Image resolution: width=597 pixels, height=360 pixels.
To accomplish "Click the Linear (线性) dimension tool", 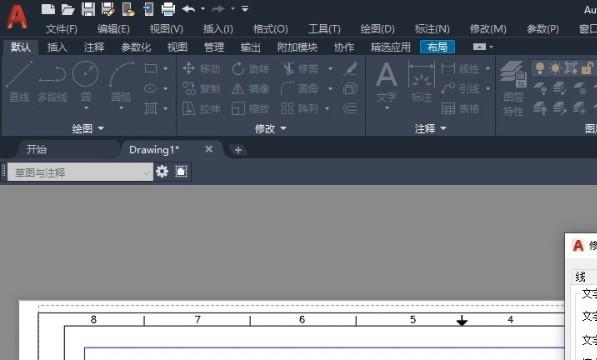I will [x=460, y=69].
